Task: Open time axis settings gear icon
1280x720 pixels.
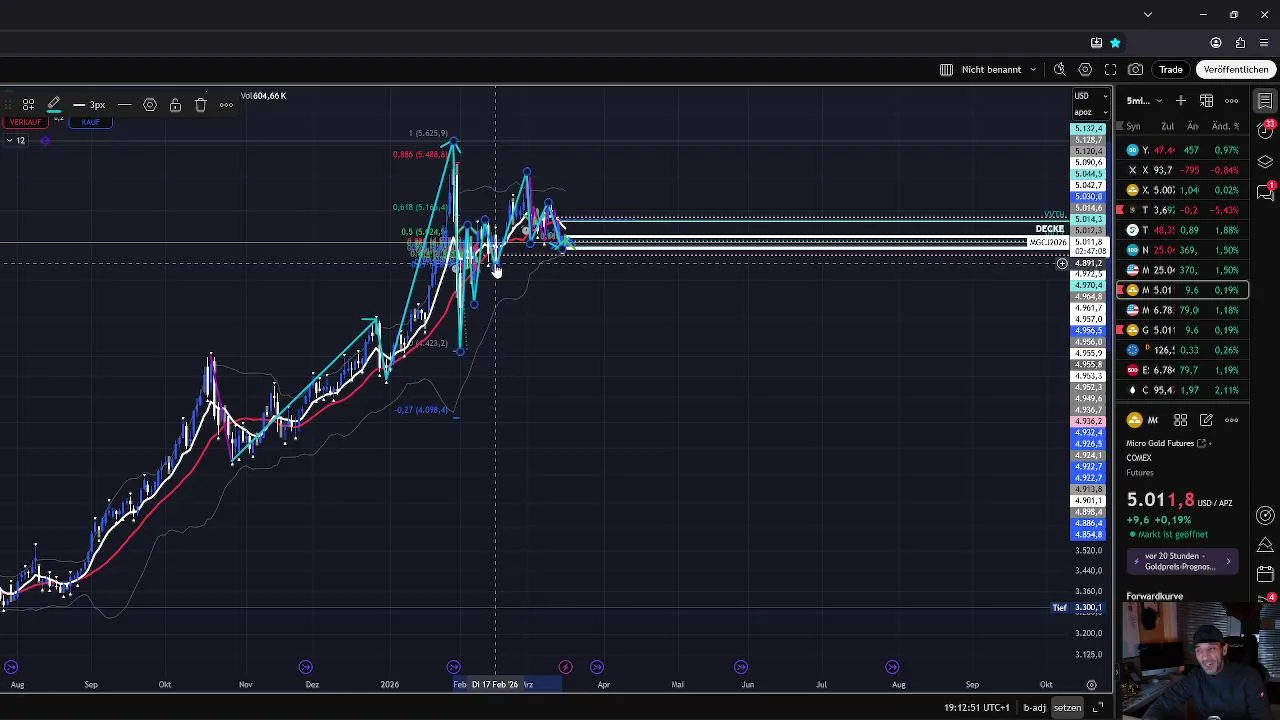Action: [1091, 685]
